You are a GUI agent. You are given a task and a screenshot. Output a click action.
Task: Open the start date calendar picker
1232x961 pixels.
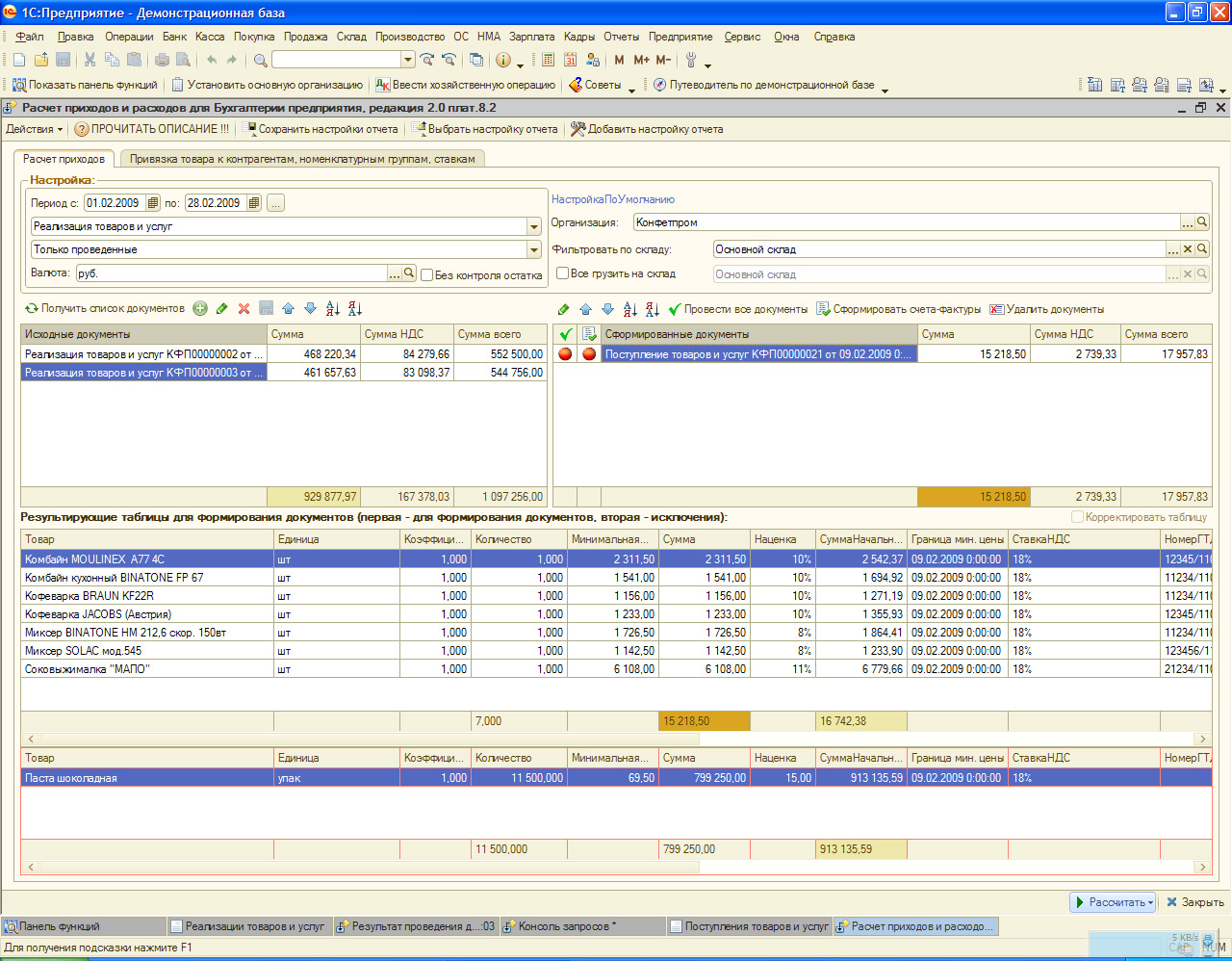[x=152, y=203]
